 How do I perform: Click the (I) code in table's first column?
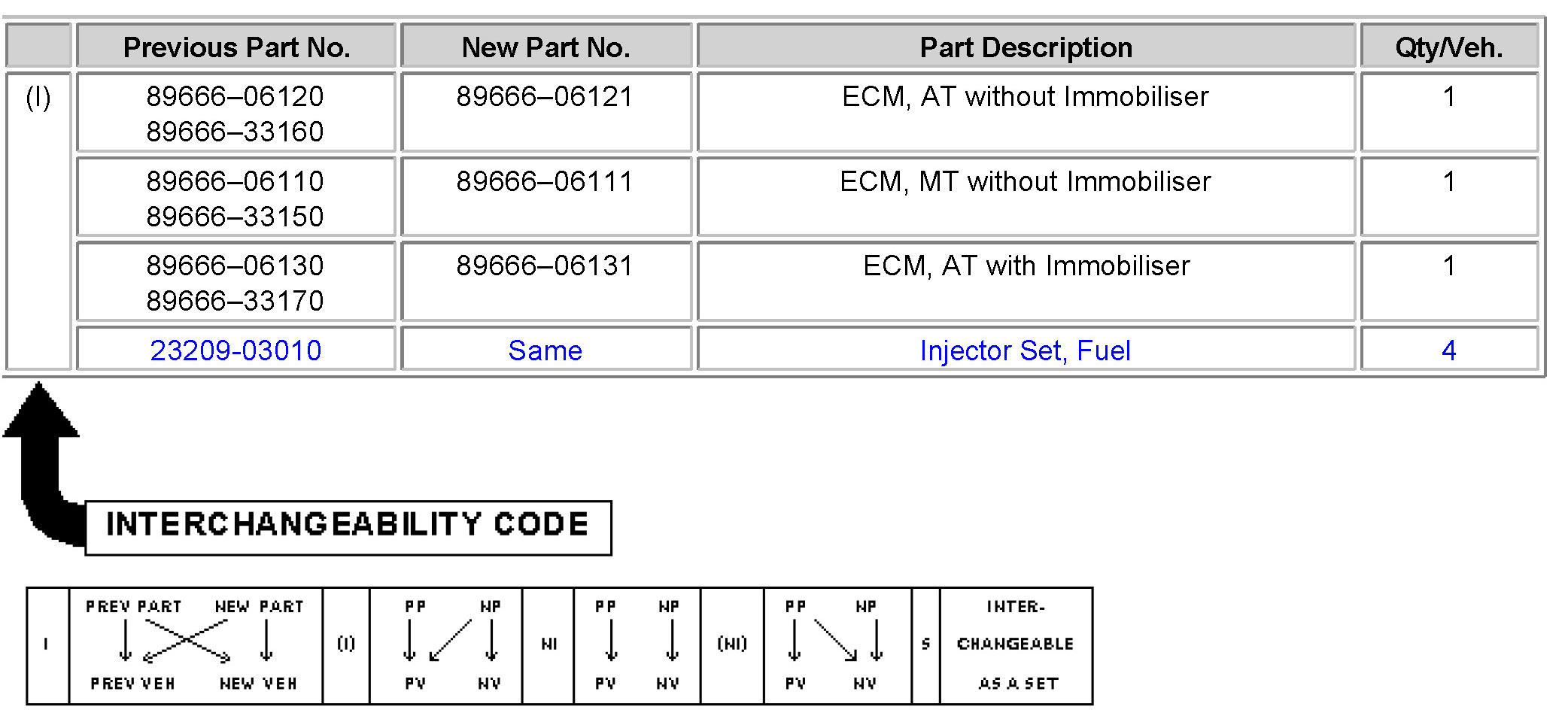pos(38,98)
